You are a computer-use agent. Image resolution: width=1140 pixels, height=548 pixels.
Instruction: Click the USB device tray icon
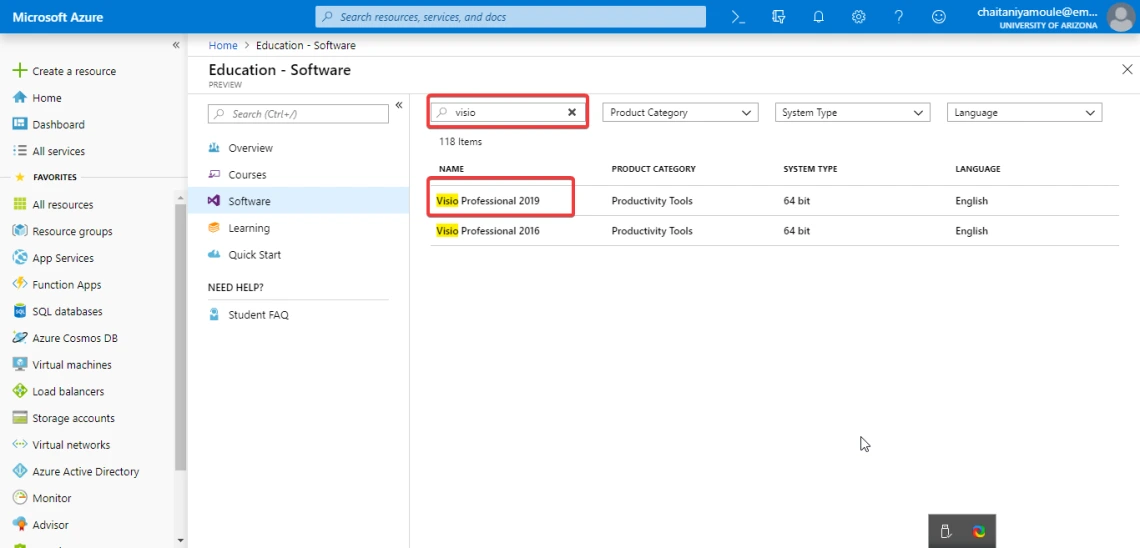(946, 531)
